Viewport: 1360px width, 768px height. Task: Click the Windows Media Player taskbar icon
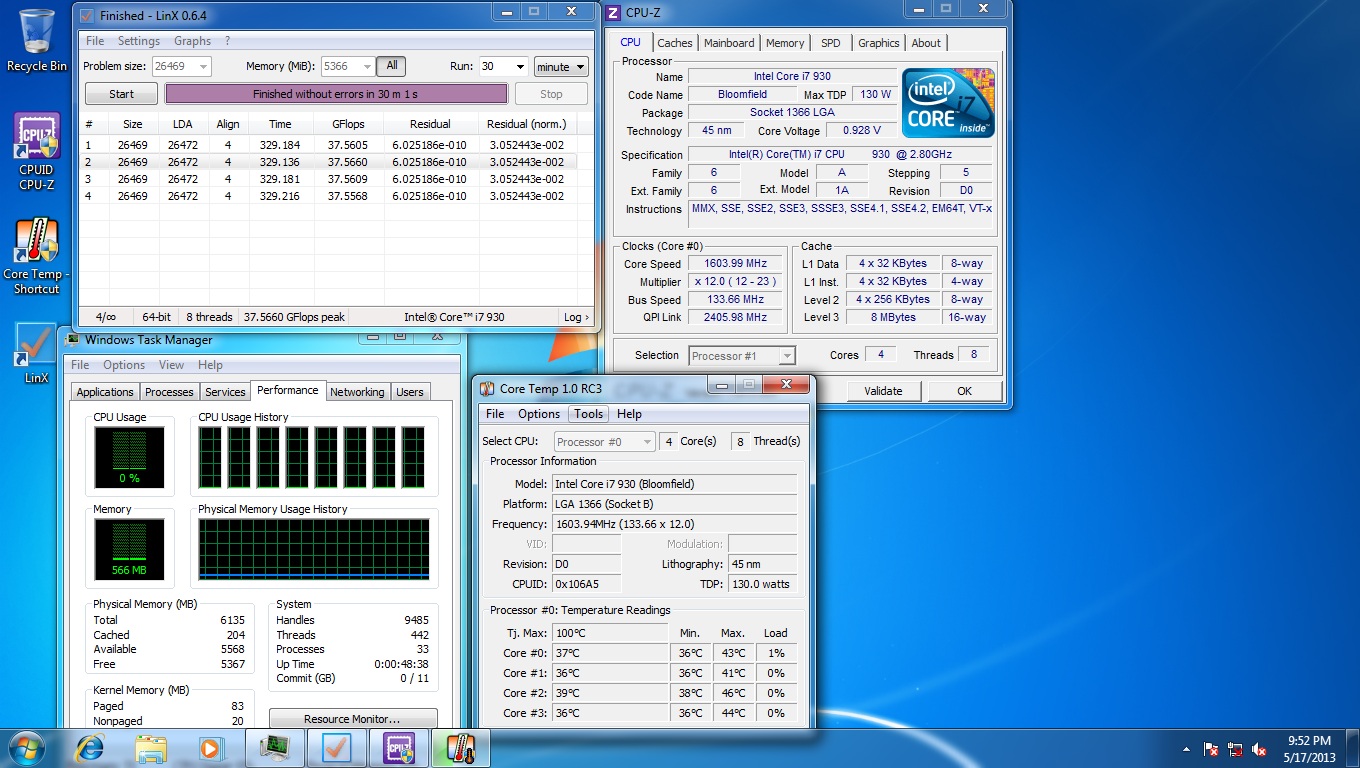(210, 748)
